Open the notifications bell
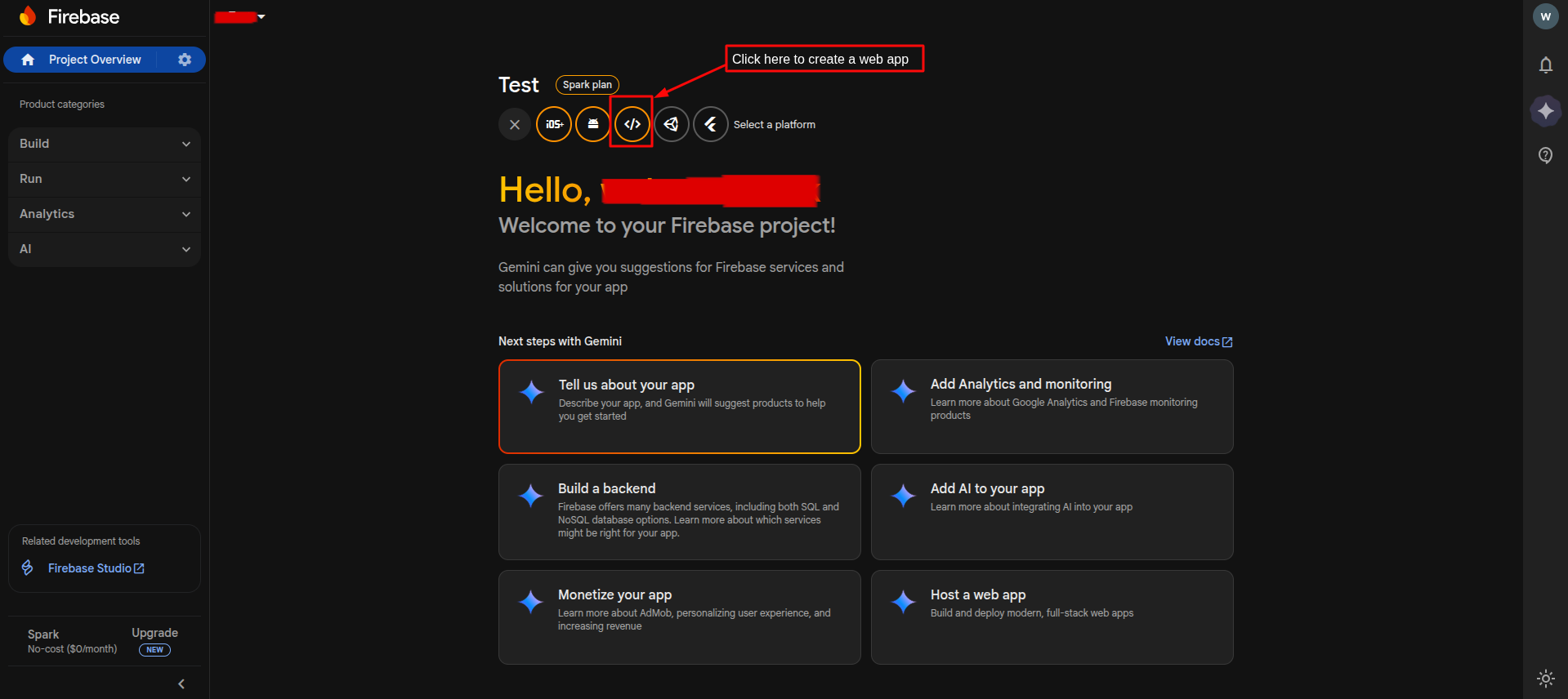This screenshot has height=699, width=1568. point(1545,65)
